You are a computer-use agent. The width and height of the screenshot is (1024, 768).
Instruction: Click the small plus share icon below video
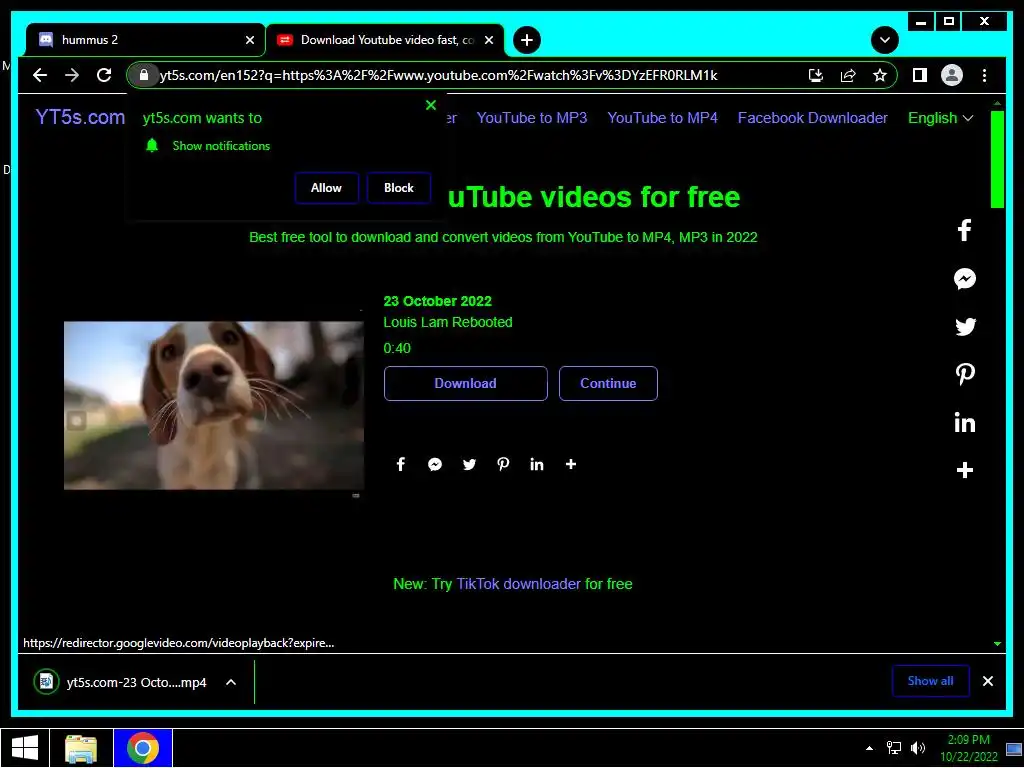pos(571,464)
